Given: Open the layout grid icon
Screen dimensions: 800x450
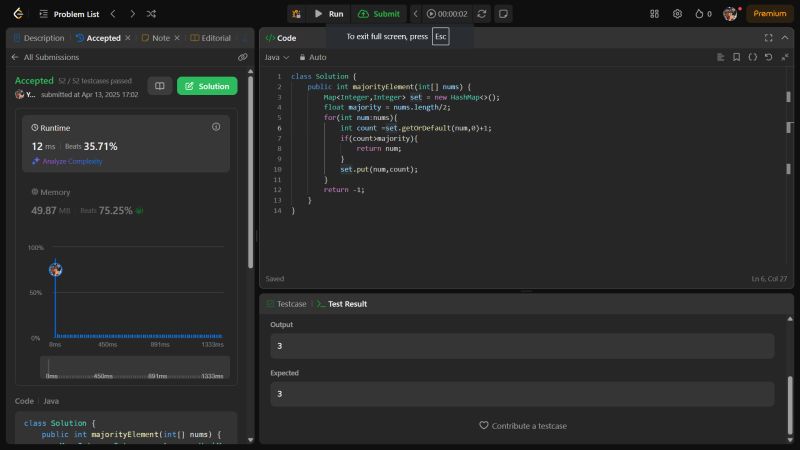Looking at the screenshot, I should 655,14.
